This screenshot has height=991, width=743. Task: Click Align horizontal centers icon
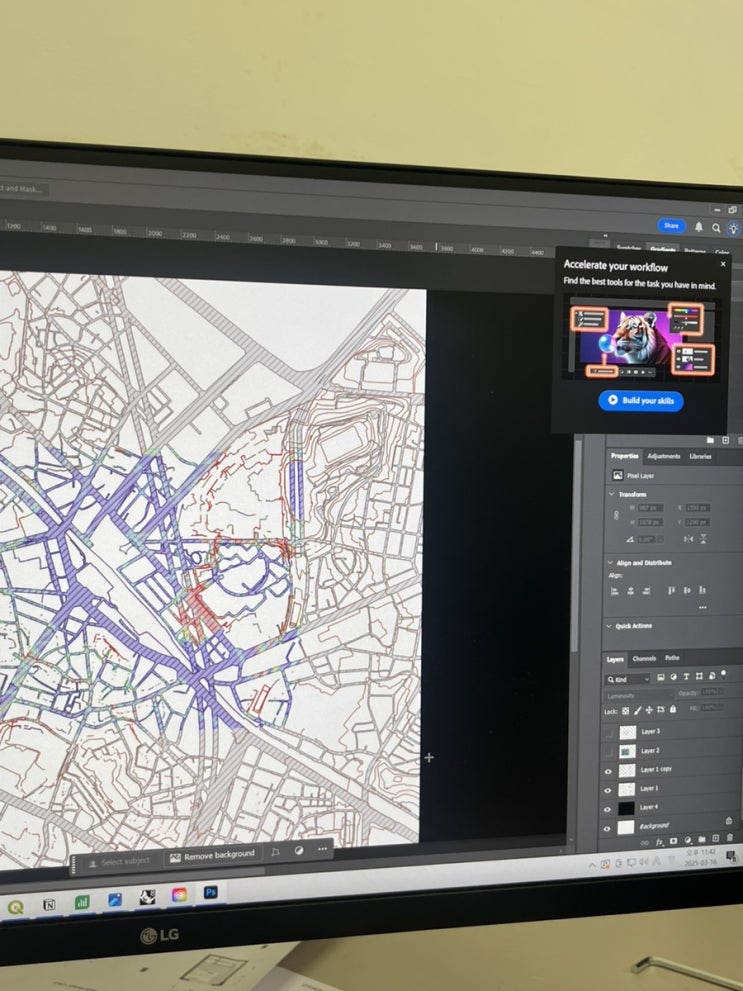point(630,591)
